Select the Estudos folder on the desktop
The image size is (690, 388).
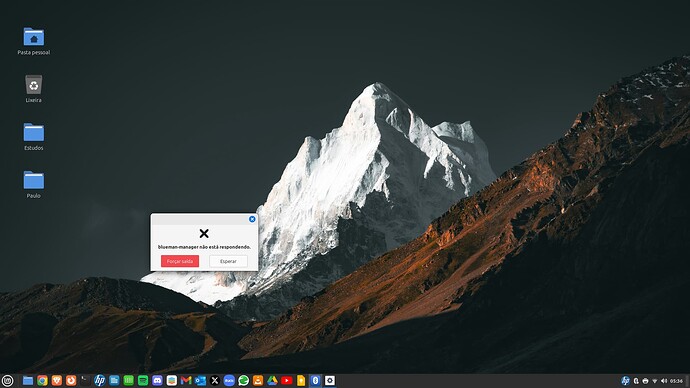[33, 137]
